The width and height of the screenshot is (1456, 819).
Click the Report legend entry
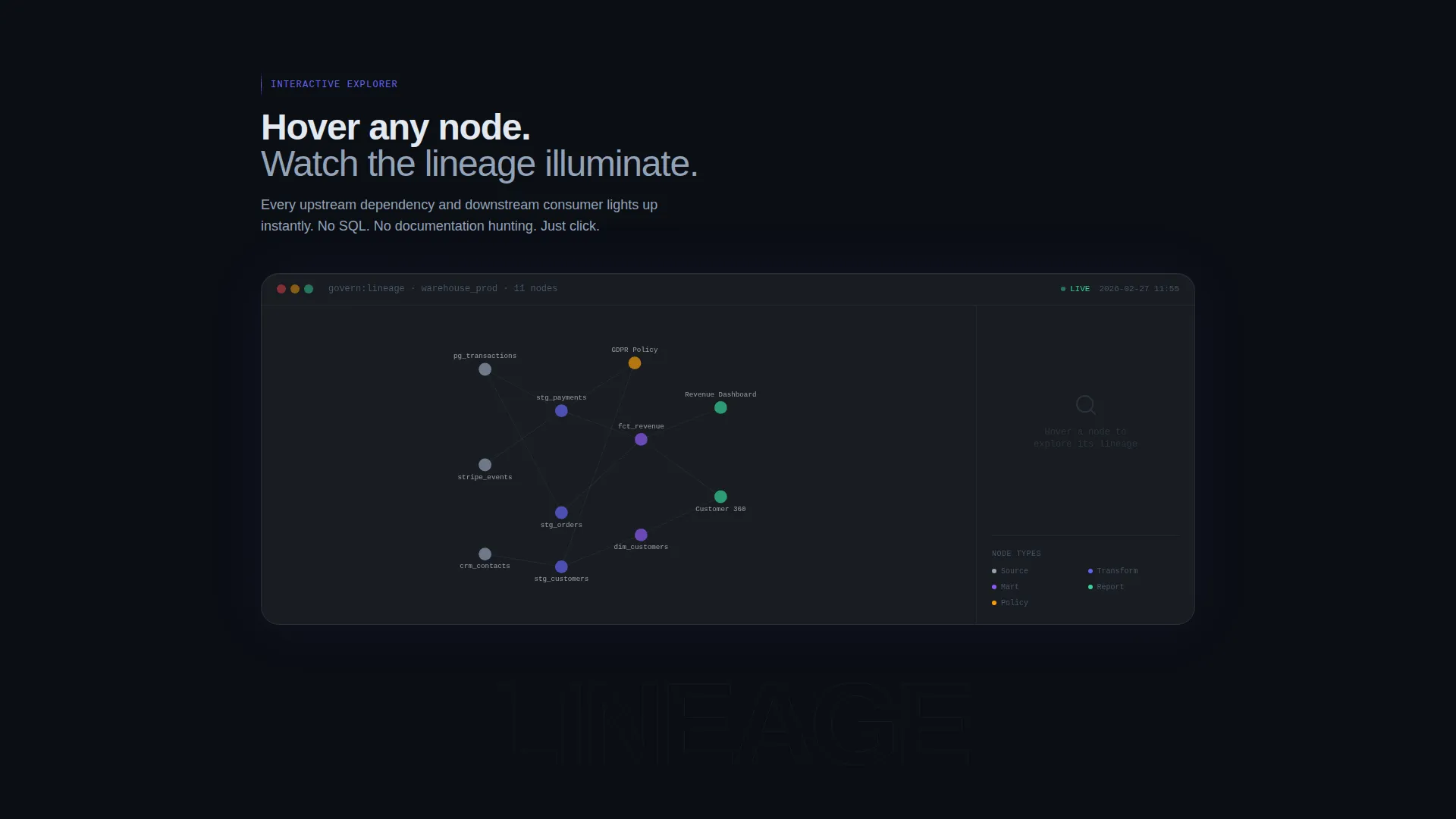pyautogui.click(x=1106, y=587)
